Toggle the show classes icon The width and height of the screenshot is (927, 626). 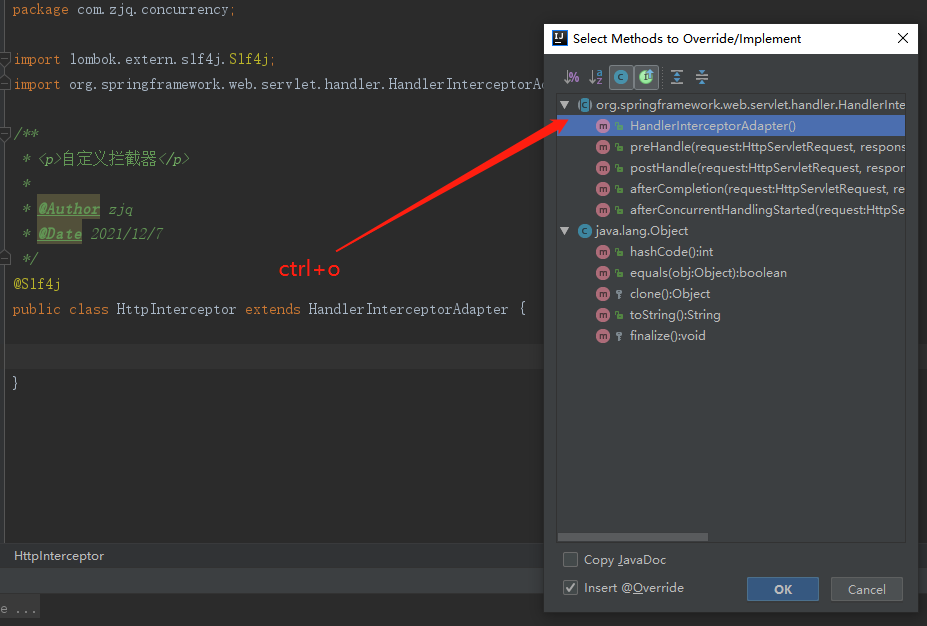click(x=621, y=77)
